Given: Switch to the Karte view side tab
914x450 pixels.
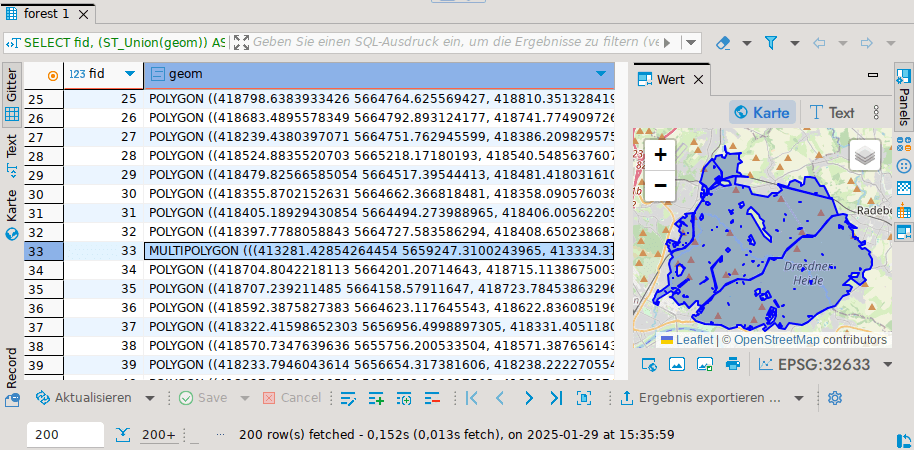Looking at the screenshot, I should click(12, 215).
